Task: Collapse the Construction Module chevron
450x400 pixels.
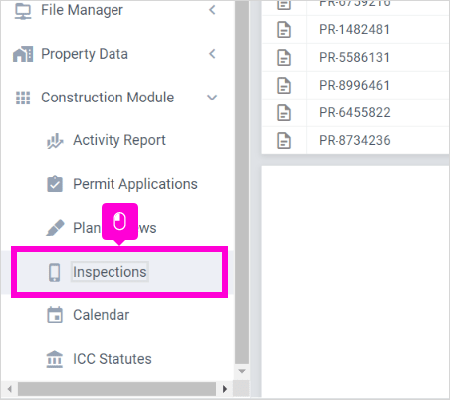Action: 212,98
